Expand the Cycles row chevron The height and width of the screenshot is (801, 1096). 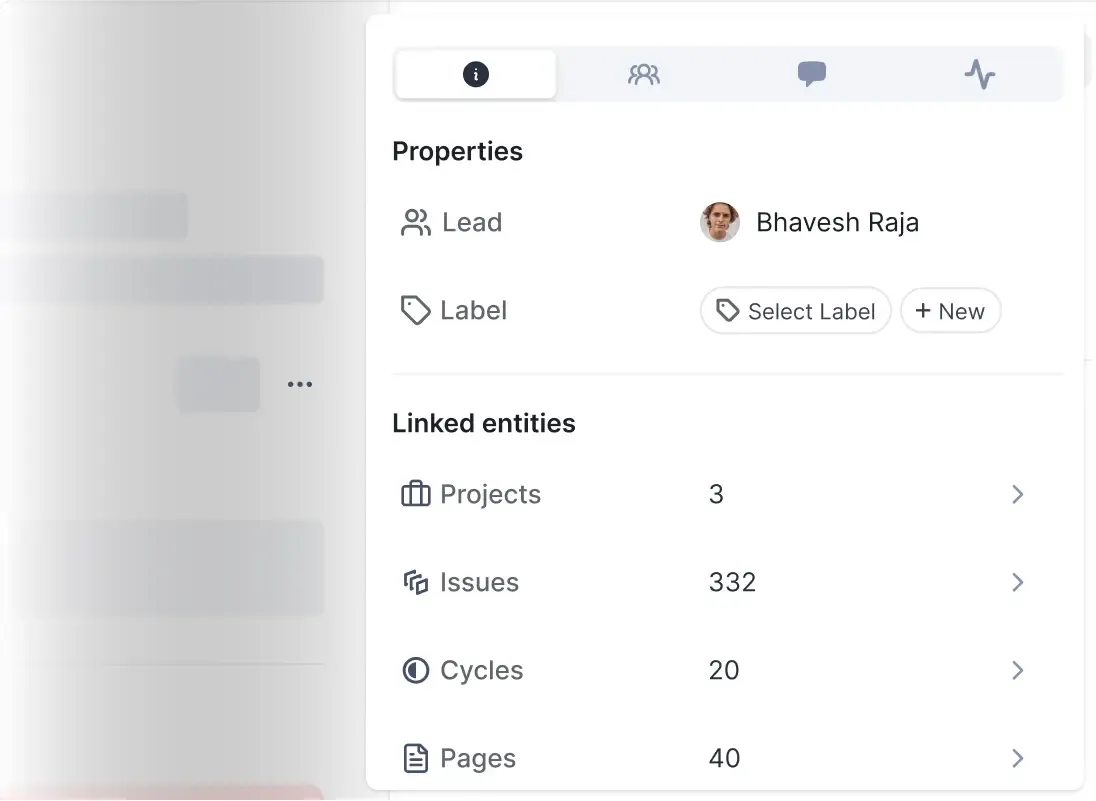click(x=1017, y=670)
